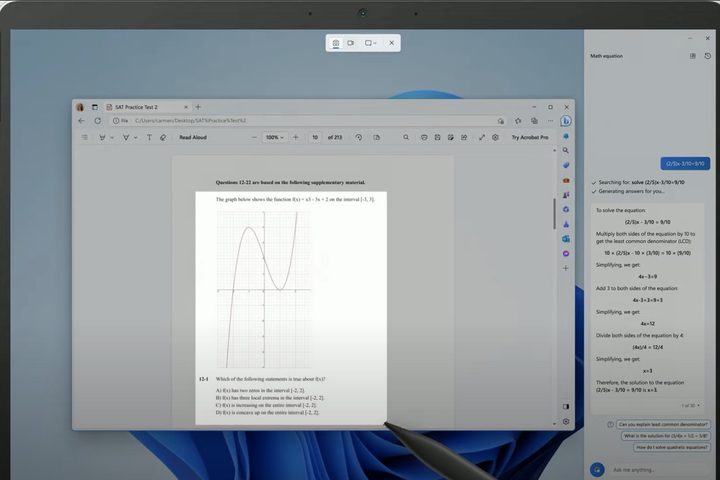Zoom out the PDF page
720x480 pixels.
[254, 137]
